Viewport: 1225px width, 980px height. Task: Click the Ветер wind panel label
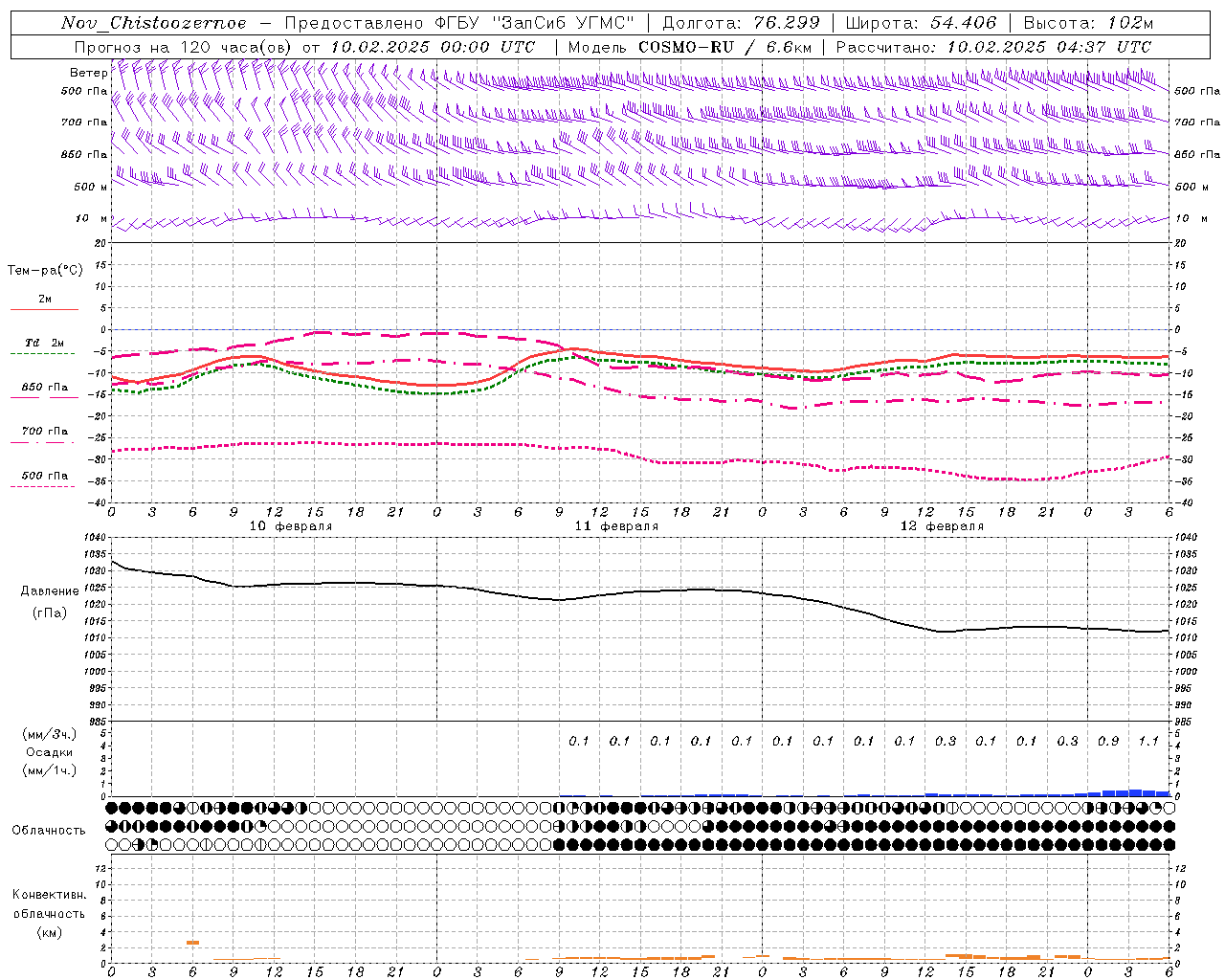(88, 73)
